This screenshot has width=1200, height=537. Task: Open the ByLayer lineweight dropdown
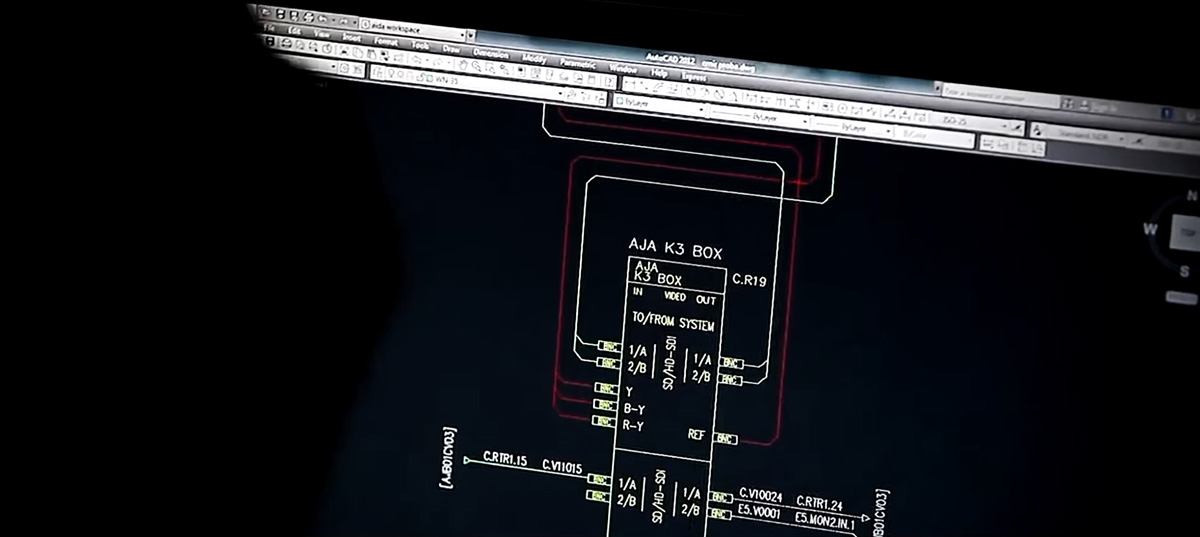click(x=853, y=129)
